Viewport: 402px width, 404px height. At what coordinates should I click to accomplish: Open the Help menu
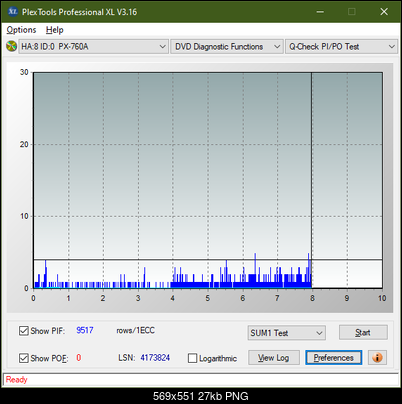[55, 30]
